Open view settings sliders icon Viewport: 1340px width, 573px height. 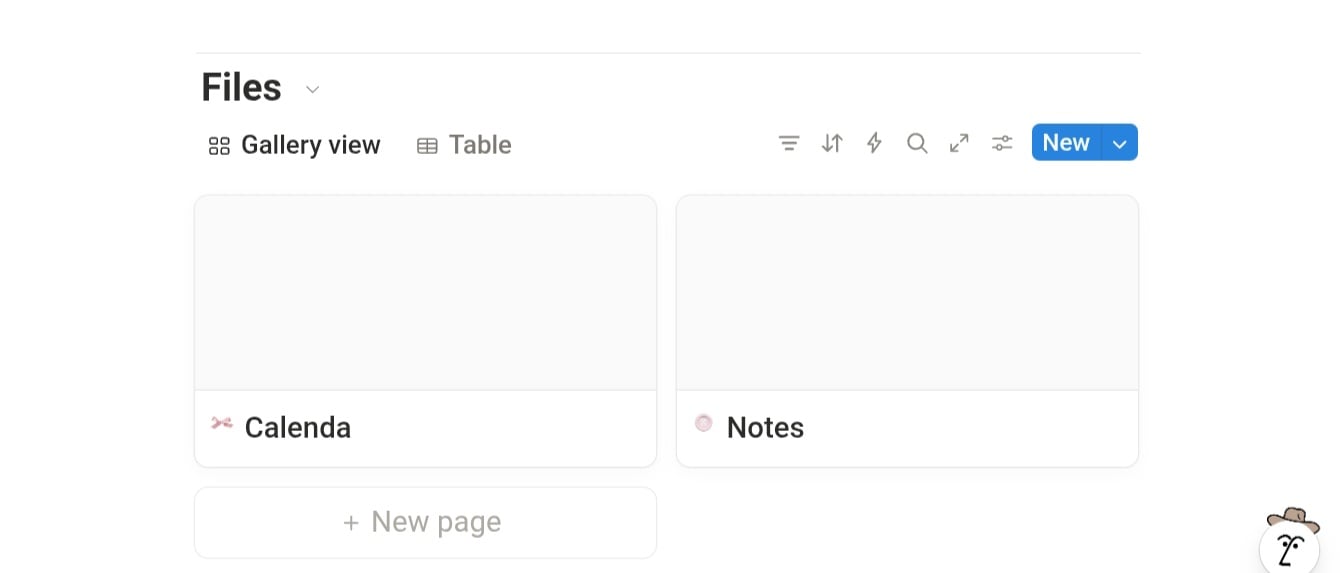pos(1002,143)
